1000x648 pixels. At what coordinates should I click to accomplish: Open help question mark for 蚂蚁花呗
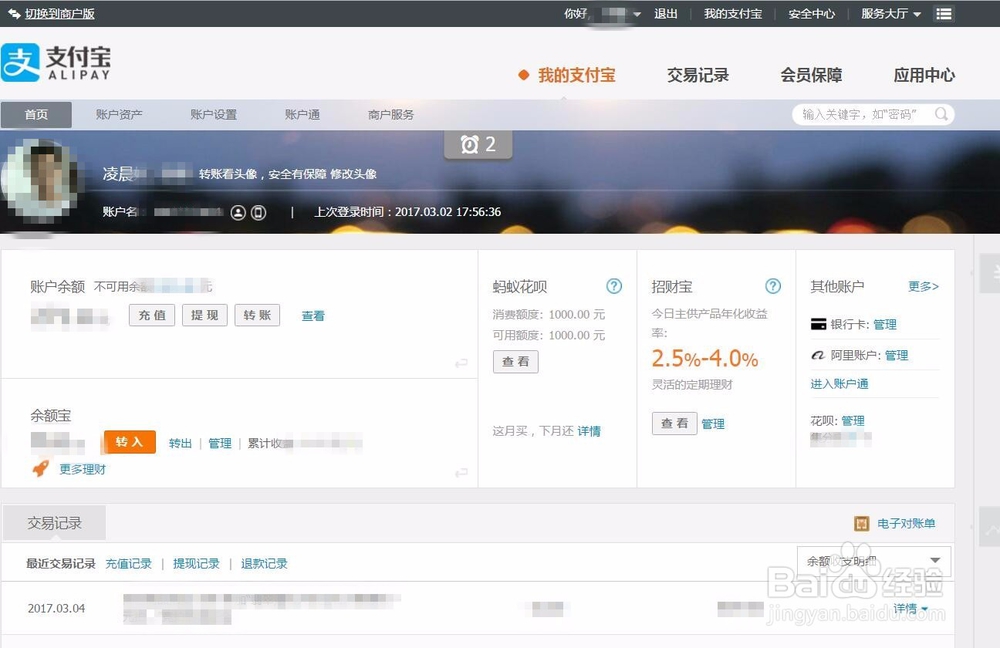614,286
